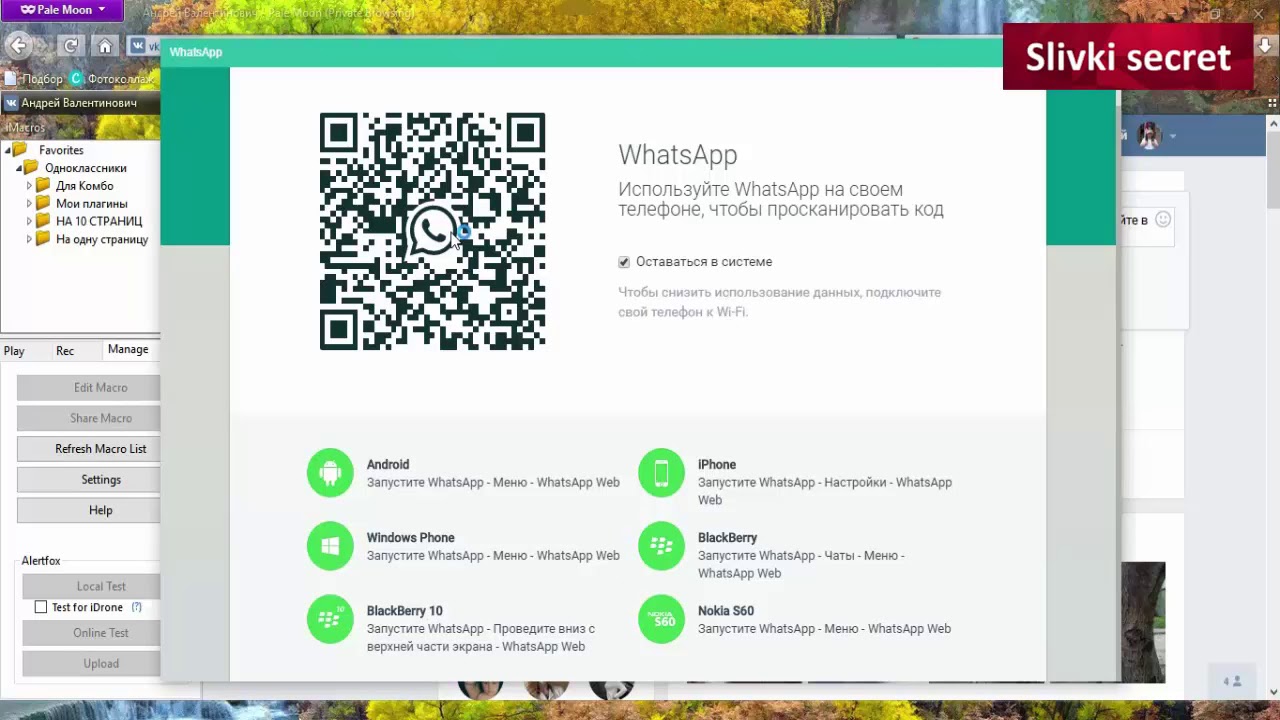Click the green Android icon
The height and width of the screenshot is (720, 1280).
[x=330, y=473]
